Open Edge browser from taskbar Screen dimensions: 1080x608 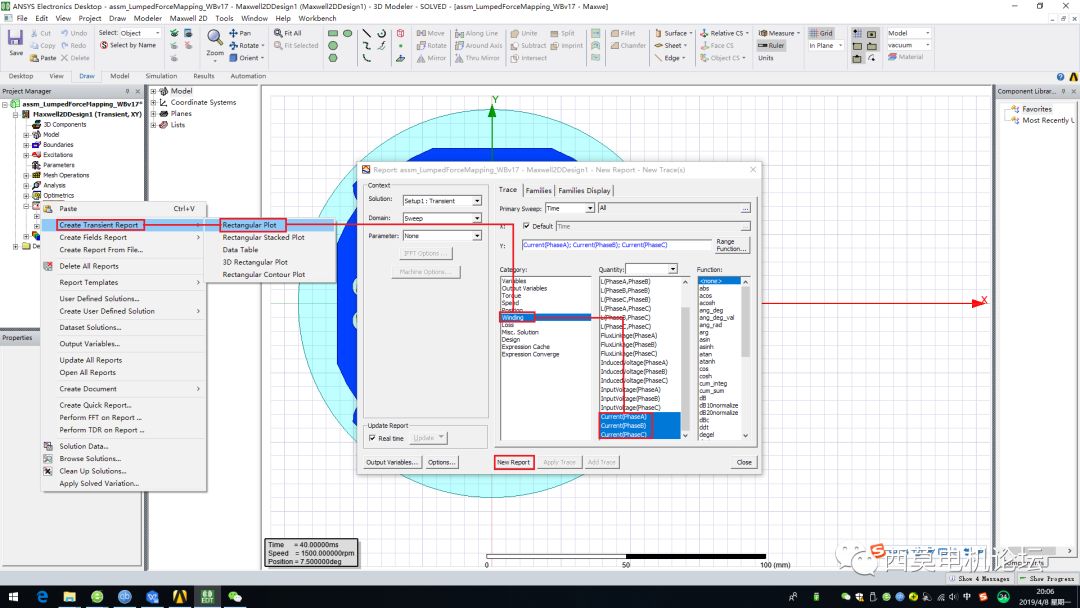[42, 597]
